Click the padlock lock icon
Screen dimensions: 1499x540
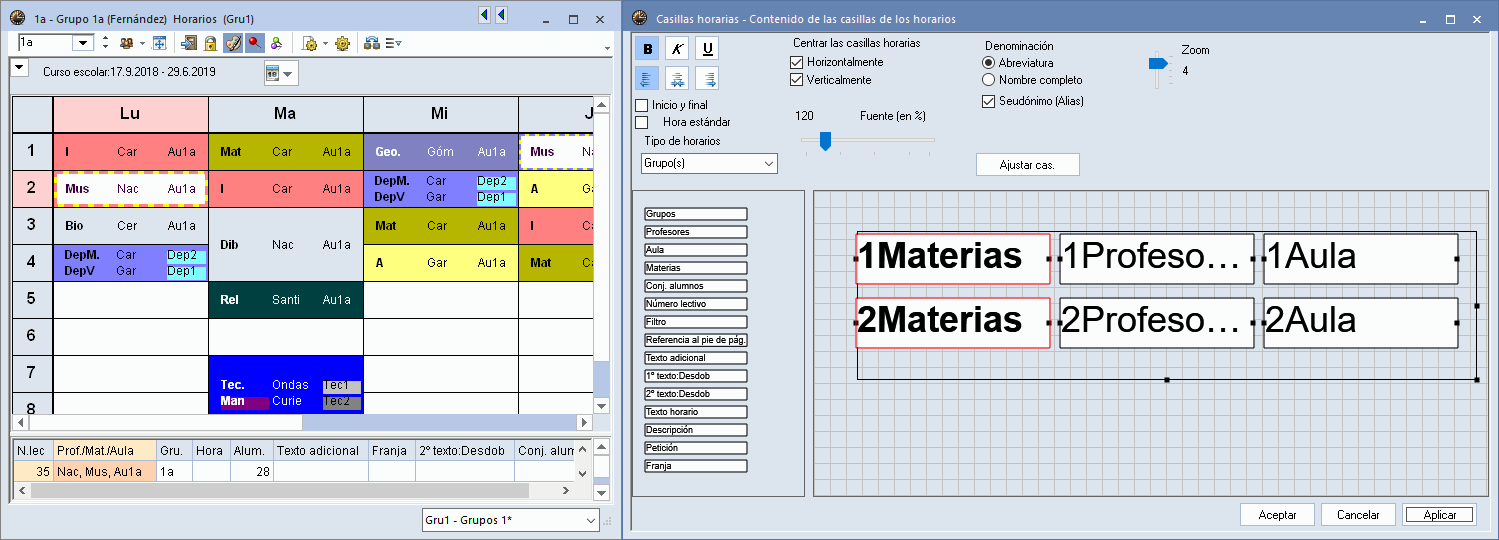tap(210, 43)
